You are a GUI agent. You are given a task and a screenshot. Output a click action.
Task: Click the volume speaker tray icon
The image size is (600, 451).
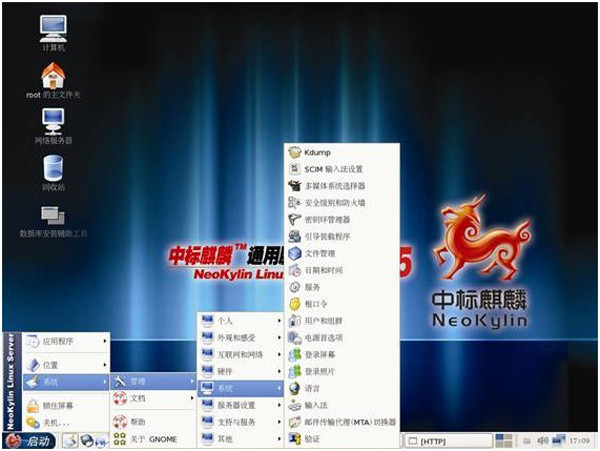(543, 441)
